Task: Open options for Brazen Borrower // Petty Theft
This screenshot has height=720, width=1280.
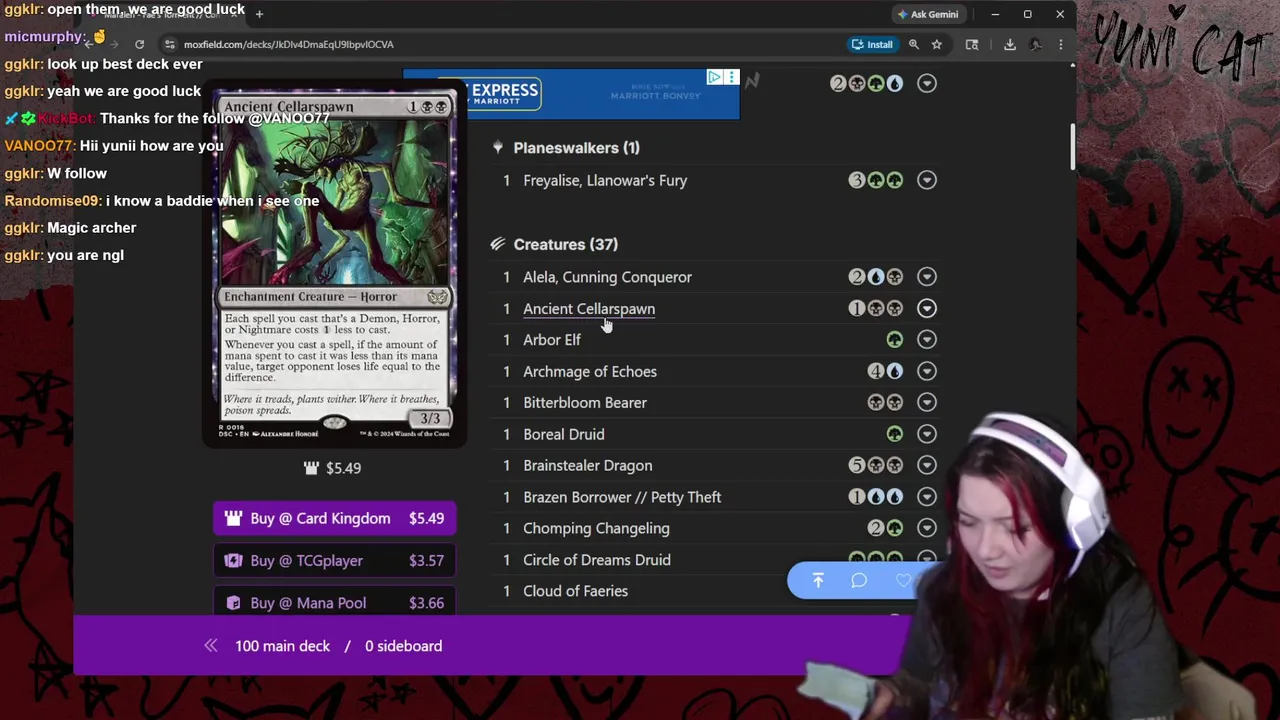Action: click(x=927, y=497)
